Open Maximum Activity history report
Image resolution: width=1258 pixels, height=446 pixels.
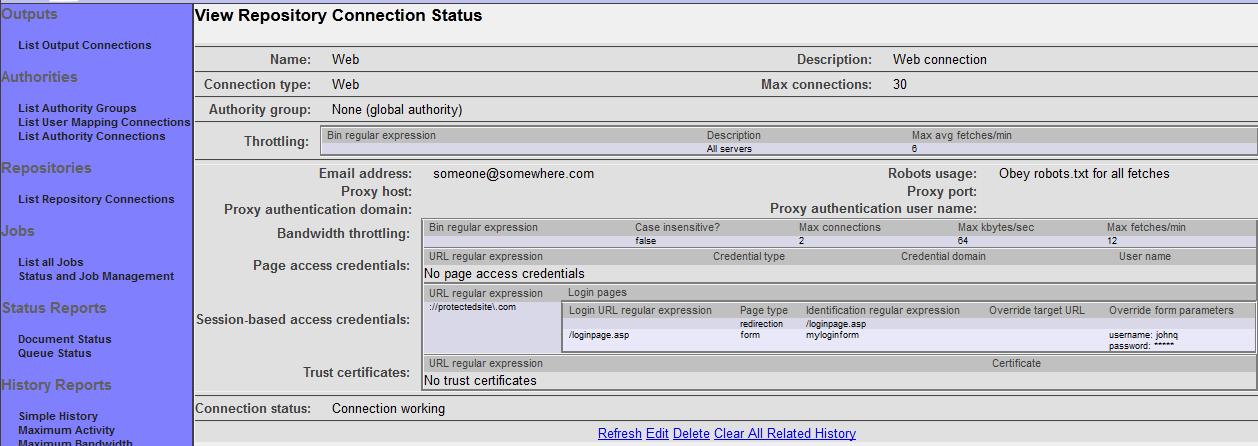65,430
